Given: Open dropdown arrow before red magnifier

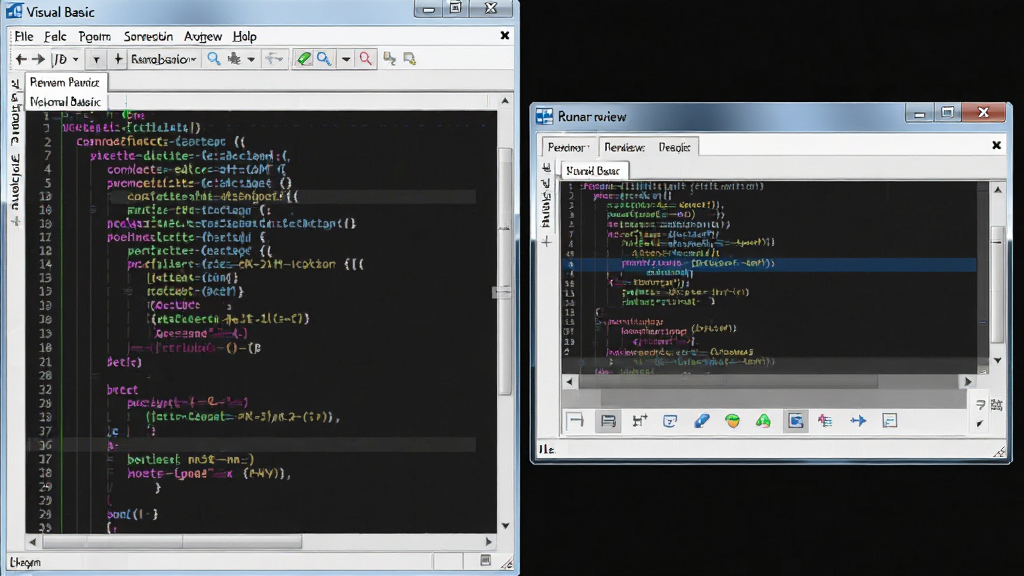Looking at the screenshot, I should pos(345,59).
